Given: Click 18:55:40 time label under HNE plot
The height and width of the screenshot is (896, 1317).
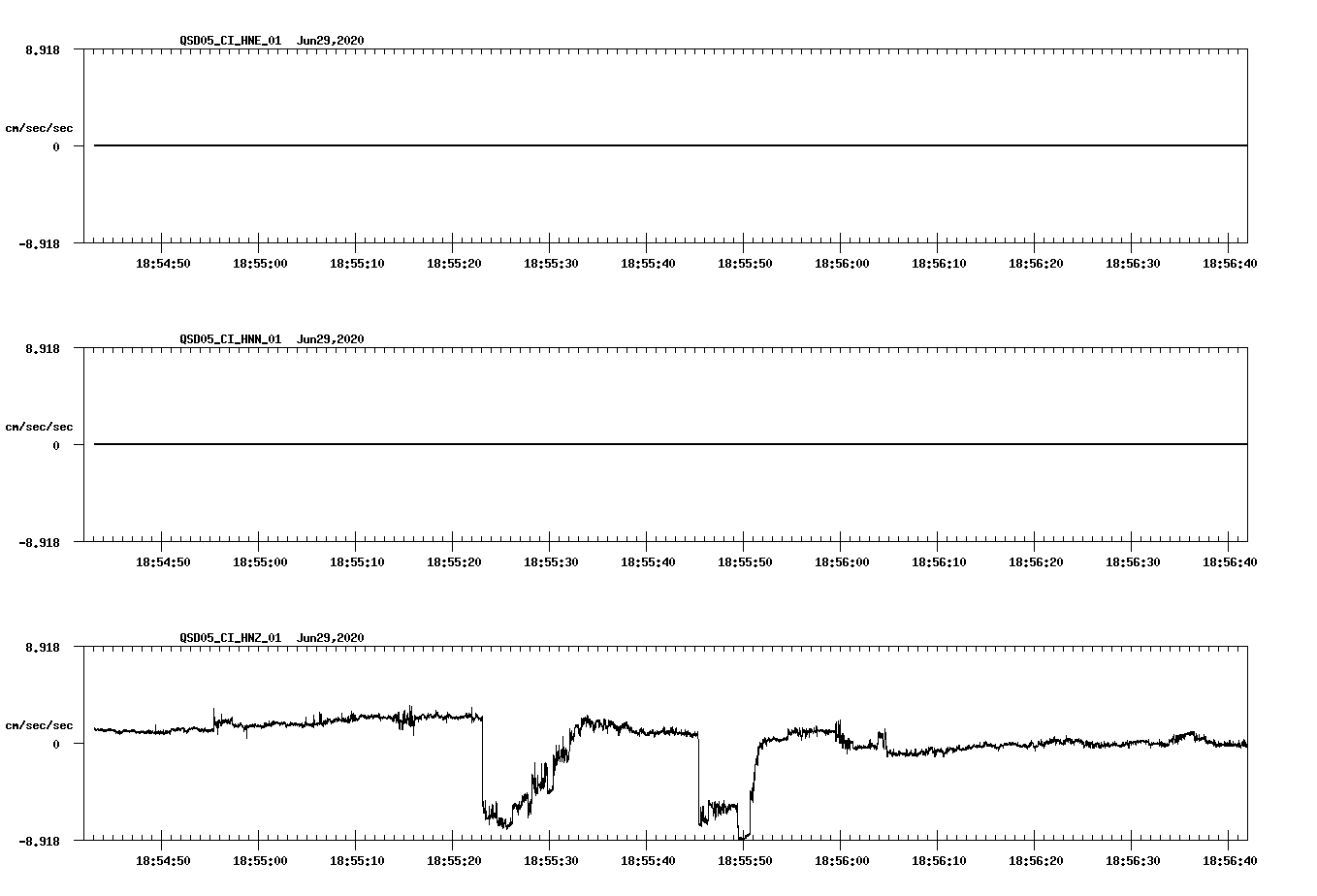Looking at the screenshot, I should click(648, 264).
